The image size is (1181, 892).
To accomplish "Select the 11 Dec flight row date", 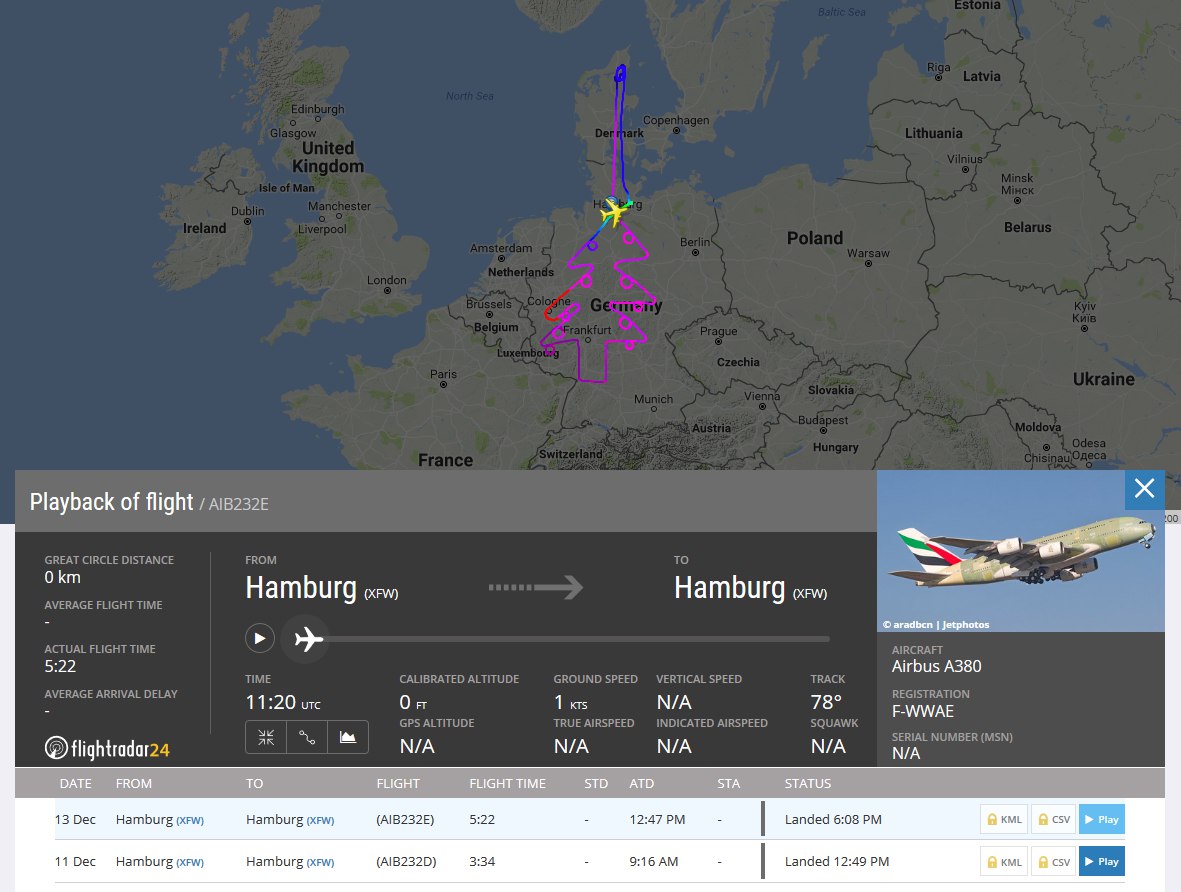I will 75,861.
